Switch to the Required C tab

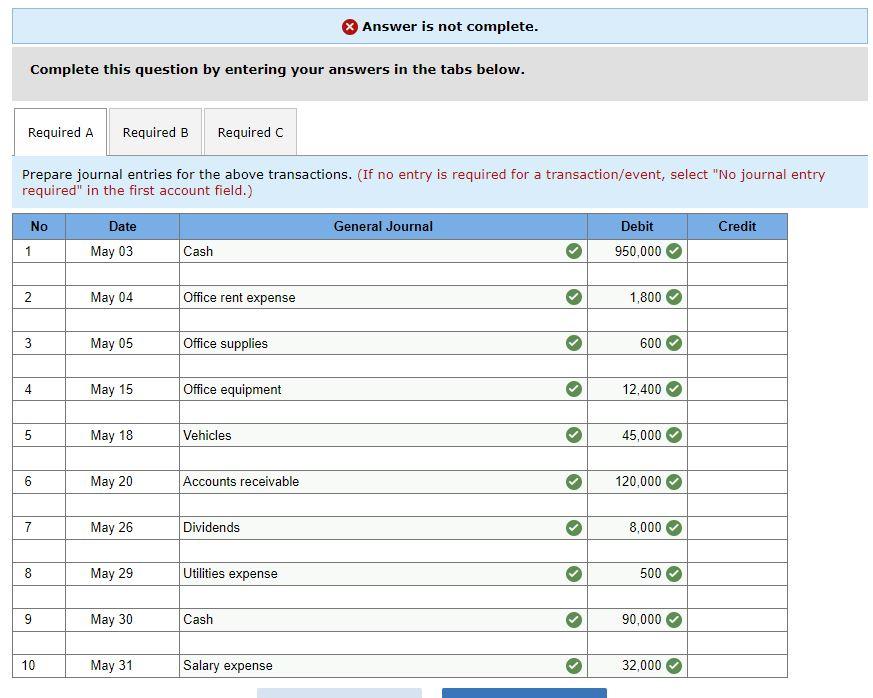click(250, 131)
